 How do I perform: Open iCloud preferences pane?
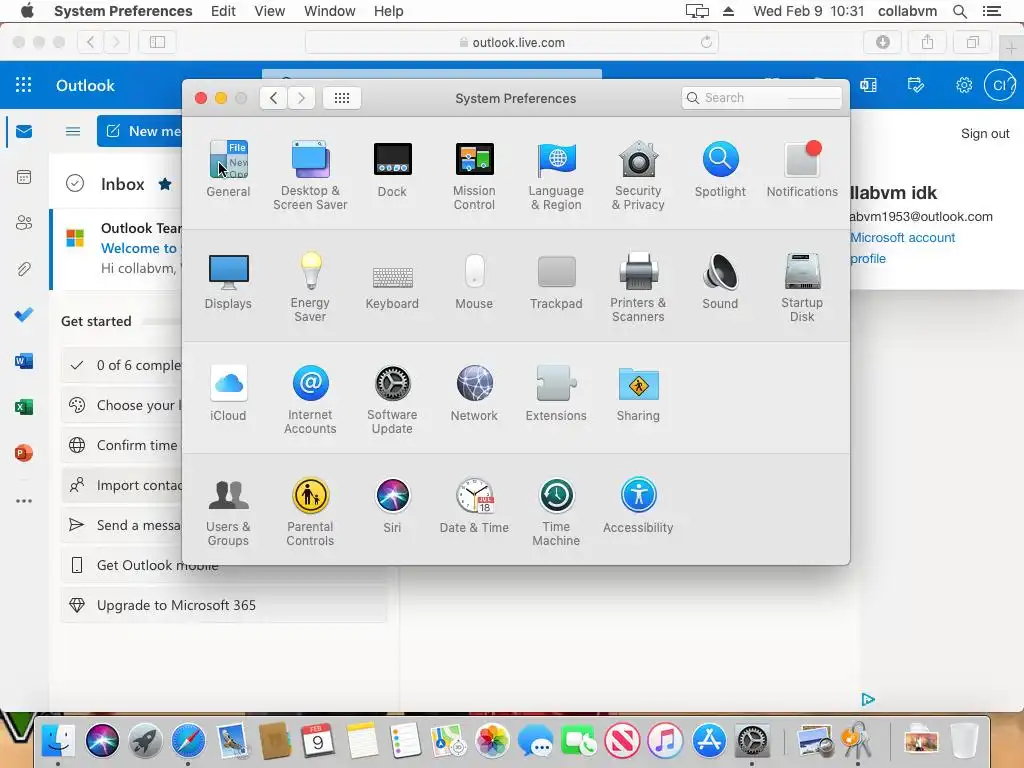tap(228, 393)
